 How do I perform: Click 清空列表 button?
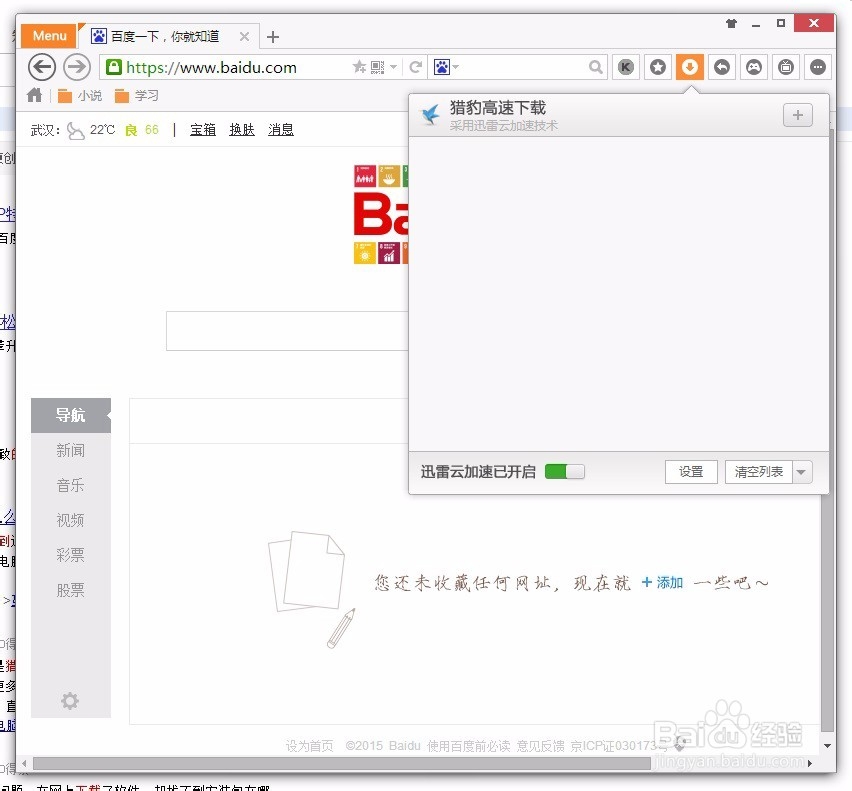pyautogui.click(x=759, y=472)
